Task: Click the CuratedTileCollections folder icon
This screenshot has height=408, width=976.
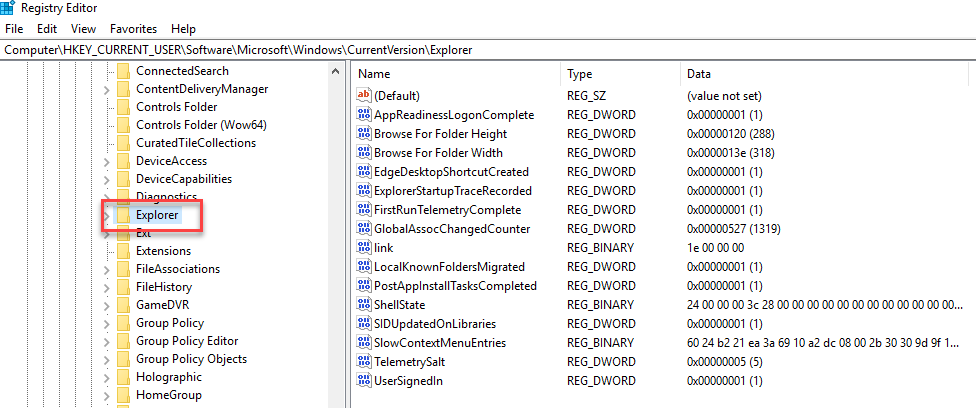Action: (x=123, y=143)
